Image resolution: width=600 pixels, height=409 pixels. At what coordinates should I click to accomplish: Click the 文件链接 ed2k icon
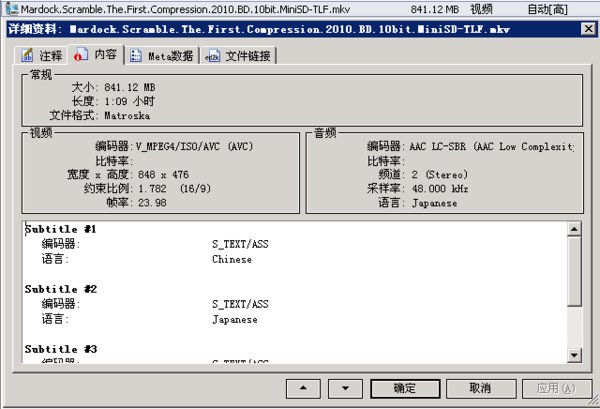pyautogui.click(x=212, y=56)
